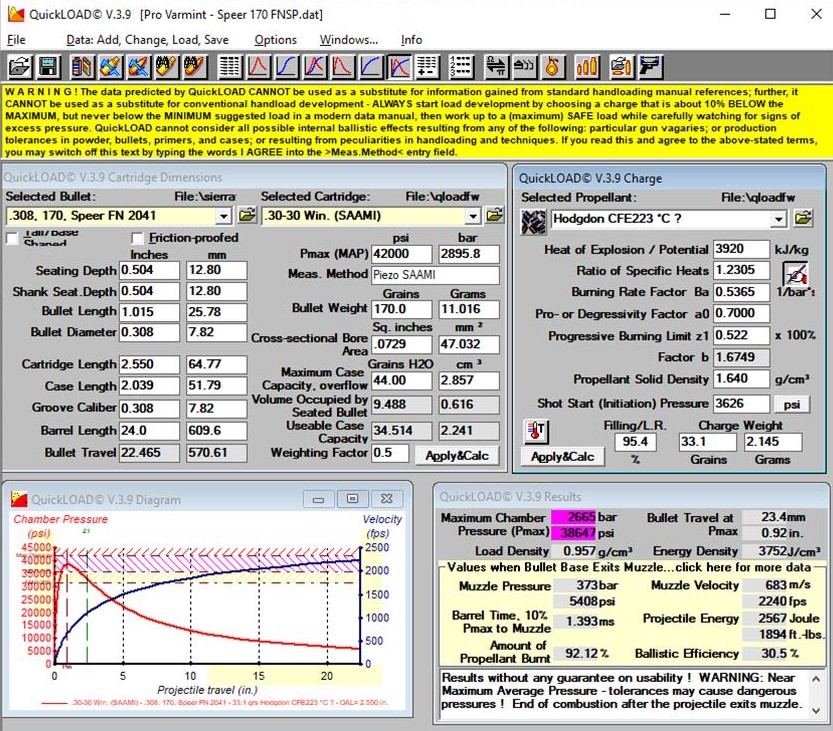Screen dimensions: 833x731
Task: Expand the Selected Propellant dropdown
Action: click(778, 219)
